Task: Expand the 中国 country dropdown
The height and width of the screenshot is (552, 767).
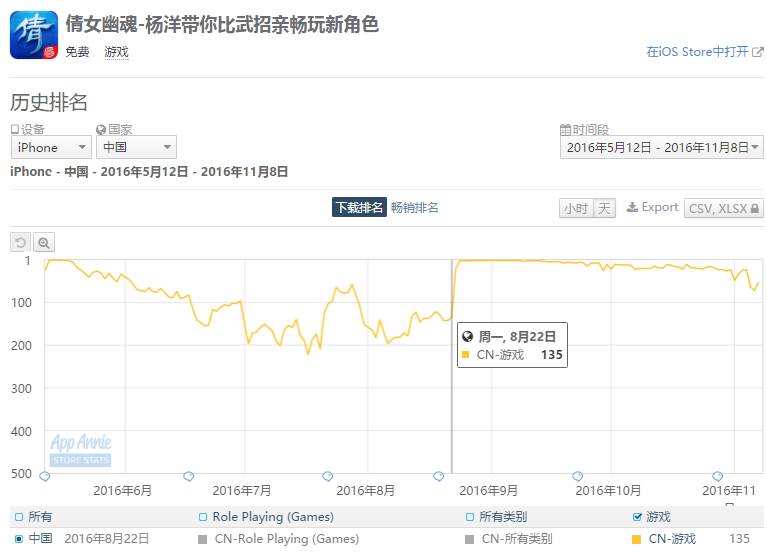Action: [138, 147]
